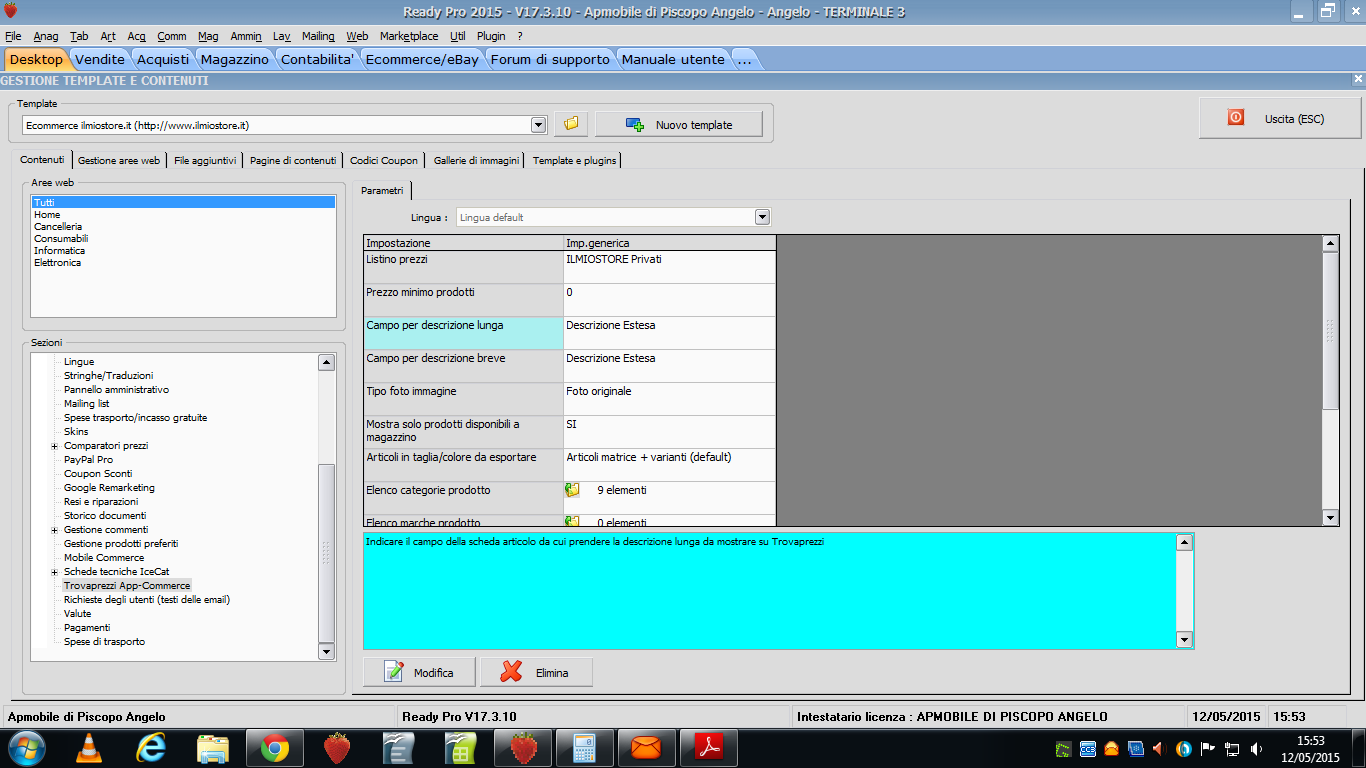Click Modifica button
The width and height of the screenshot is (1366, 768).
420,672
